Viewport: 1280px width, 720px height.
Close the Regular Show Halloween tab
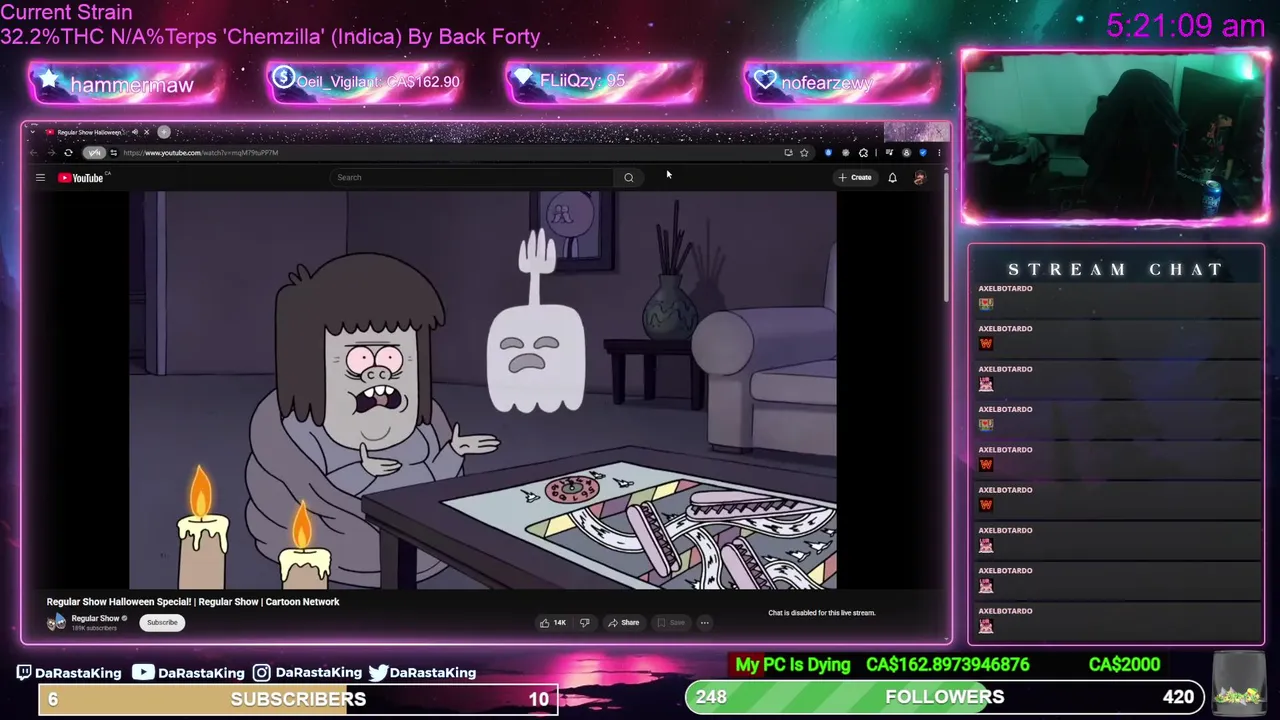point(146,132)
